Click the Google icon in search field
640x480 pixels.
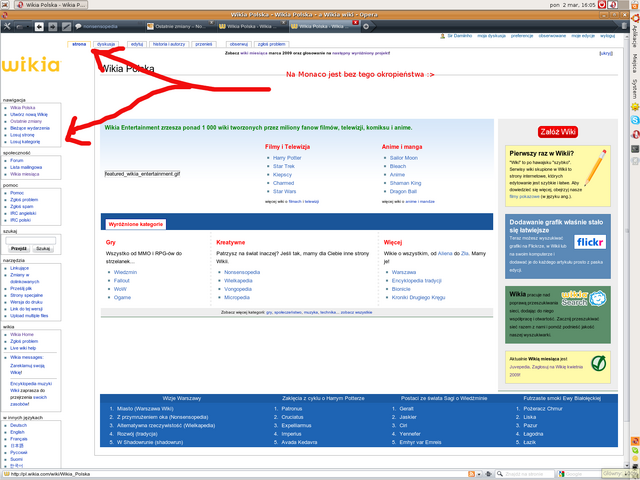click(x=562, y=474)
